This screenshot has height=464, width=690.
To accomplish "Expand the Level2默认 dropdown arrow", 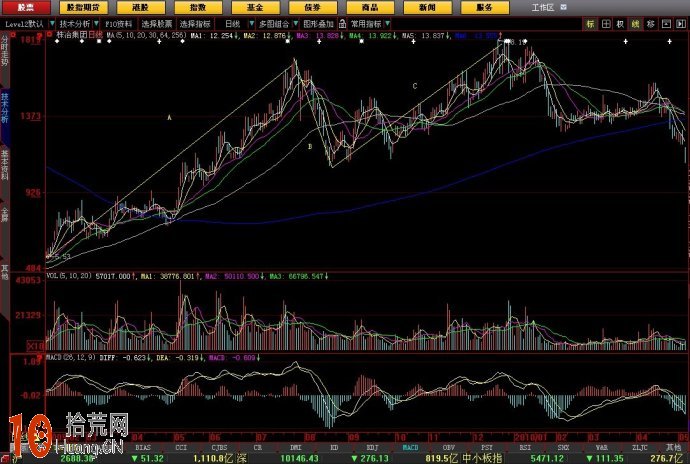I will pos(52,24).
